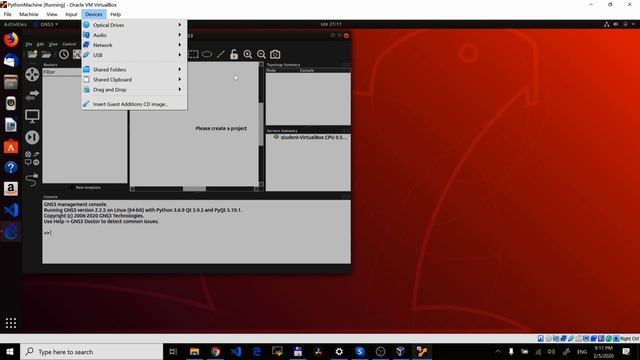Click GNS3 zoom out magnifier
This screenshot has width=640, height=360.
tap(261, 54)
